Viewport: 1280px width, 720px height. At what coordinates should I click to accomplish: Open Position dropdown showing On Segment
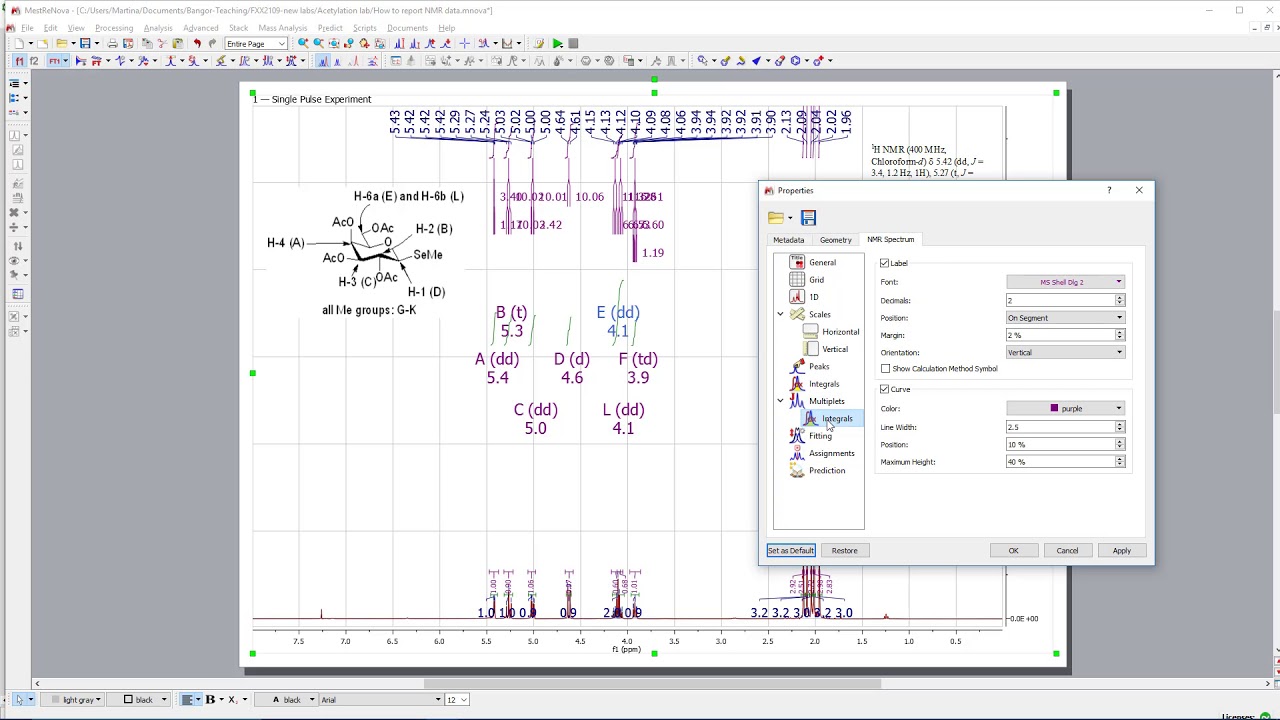click(1066, 318)
